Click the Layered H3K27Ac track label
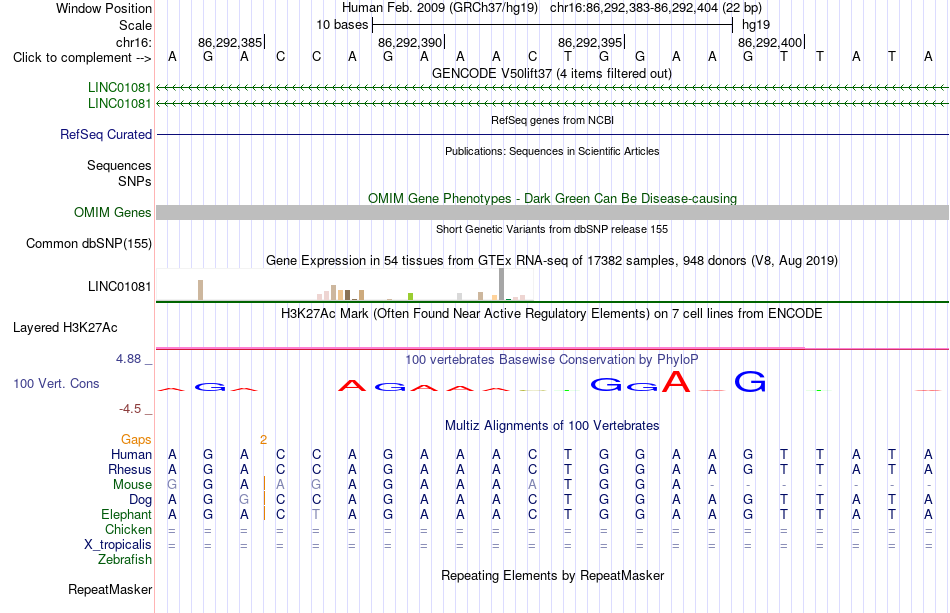The image size is (950, 613). point(65,328)
